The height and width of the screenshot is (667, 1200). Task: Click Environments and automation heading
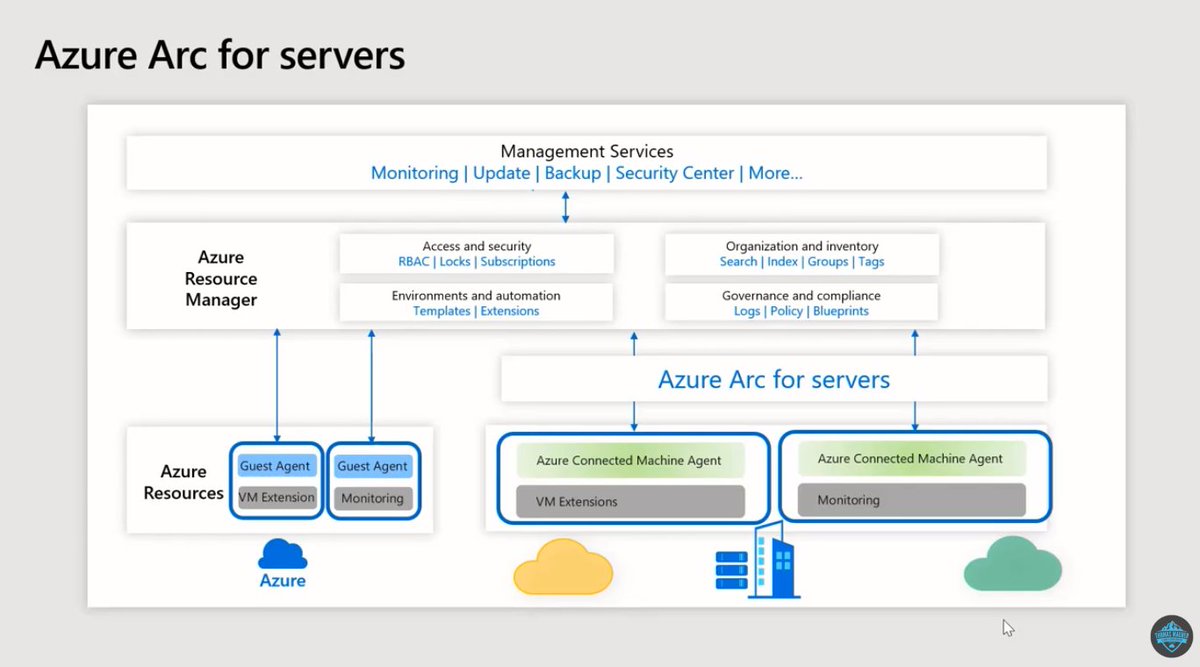[x=476, y=296]
